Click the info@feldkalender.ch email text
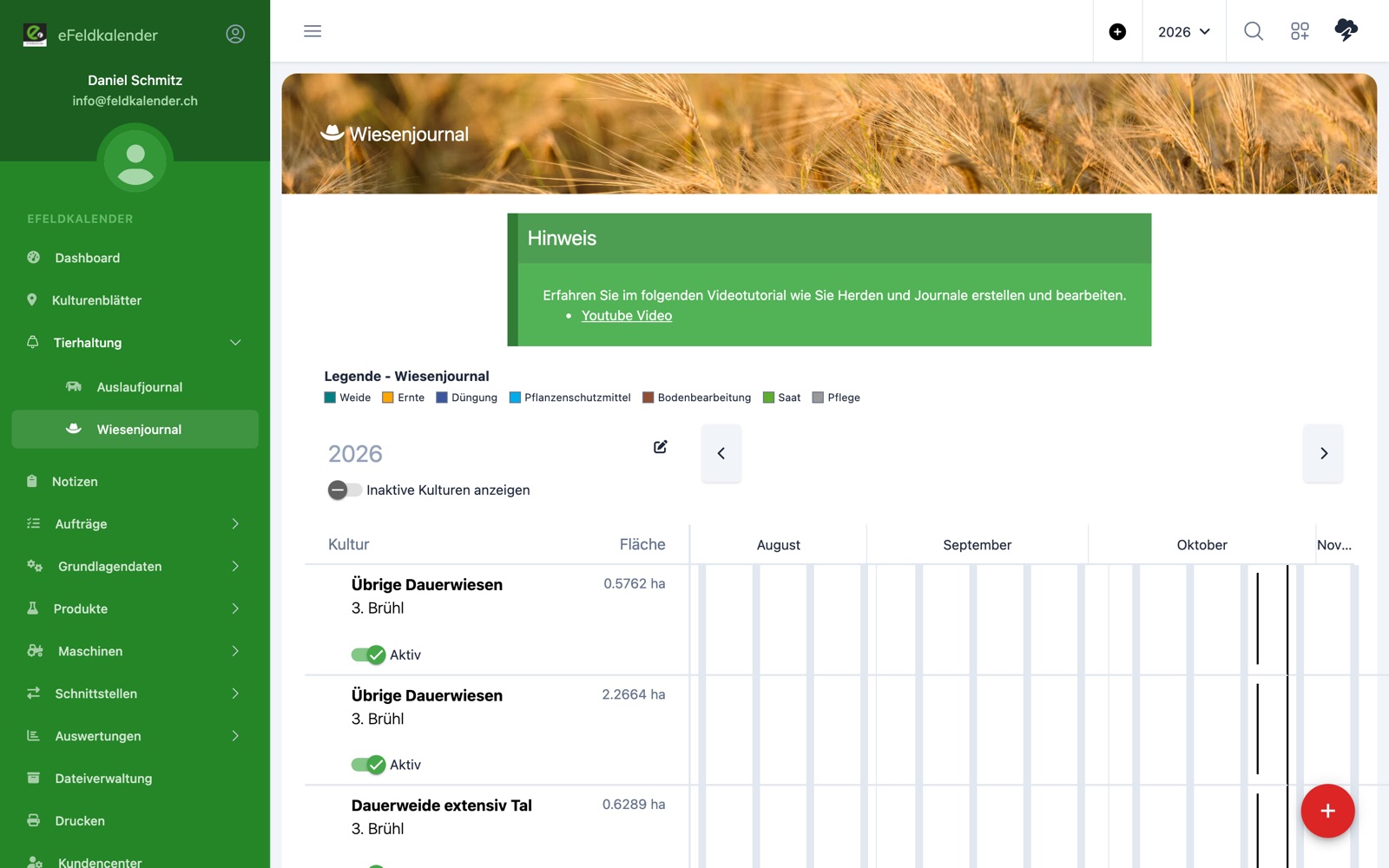This screenshot has height=868, width=1389. pyautogui.click(x=135, y=101)
